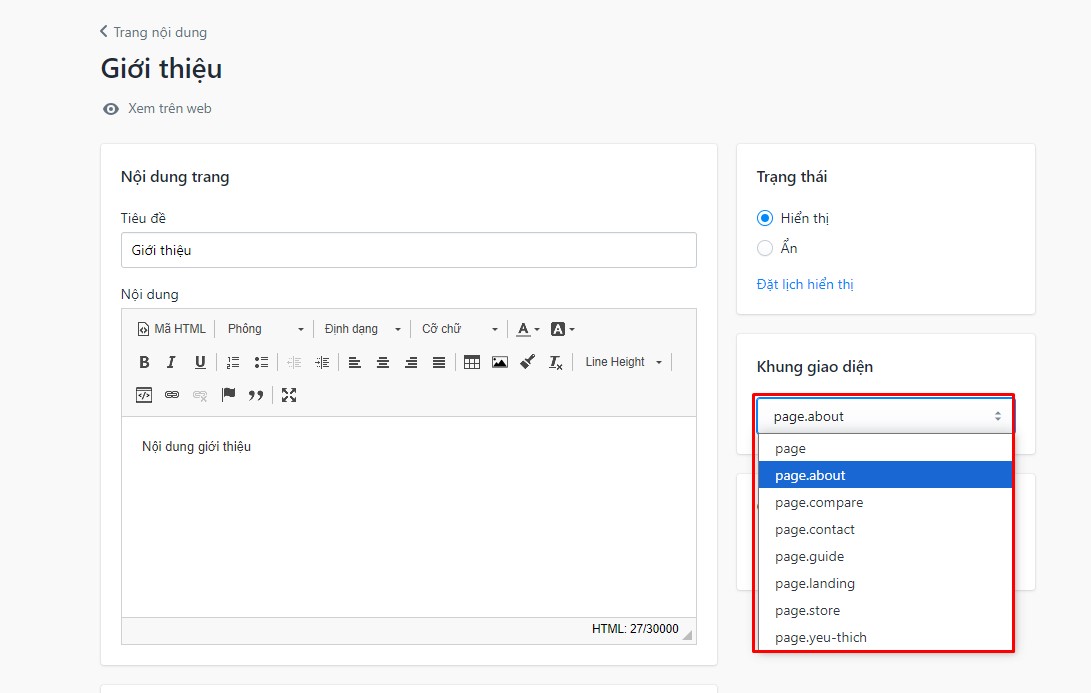Open the Định dạng format dropdown
The image size is (1091, 693).
click(363, 329)
